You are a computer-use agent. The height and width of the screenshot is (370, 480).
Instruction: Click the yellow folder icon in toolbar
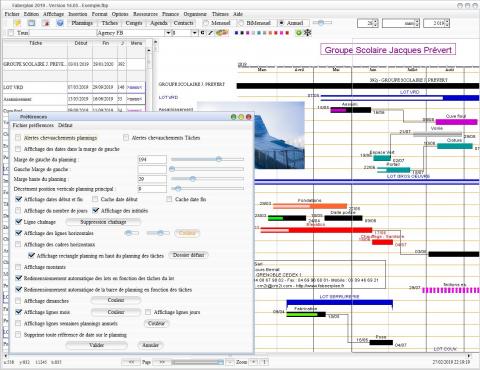(x=17, y=23)
